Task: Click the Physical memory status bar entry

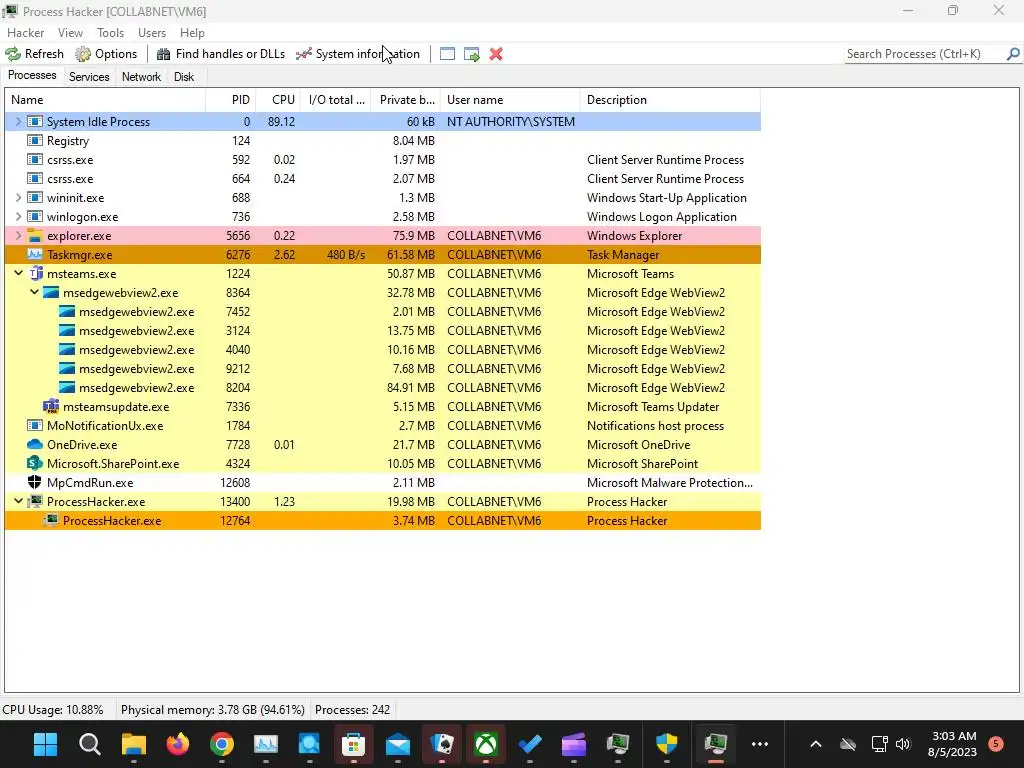Action: pyautogui.click(x=213, y=709)
